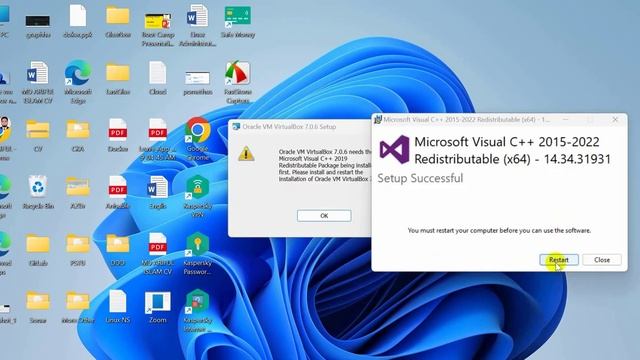This screenshot has width=640, height=360.
Task: Click the VirtualBox 7.0.6 needs Visual C++ message
Action: 325,165
